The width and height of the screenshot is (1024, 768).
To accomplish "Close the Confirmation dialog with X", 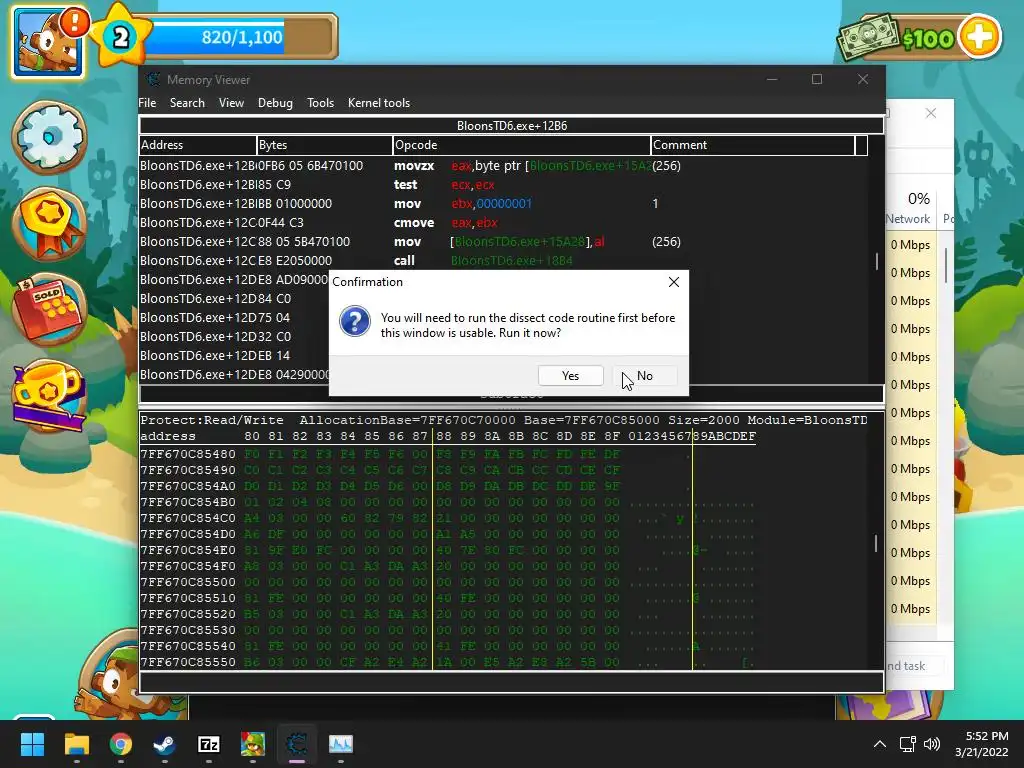I will [x=673, y=281].
